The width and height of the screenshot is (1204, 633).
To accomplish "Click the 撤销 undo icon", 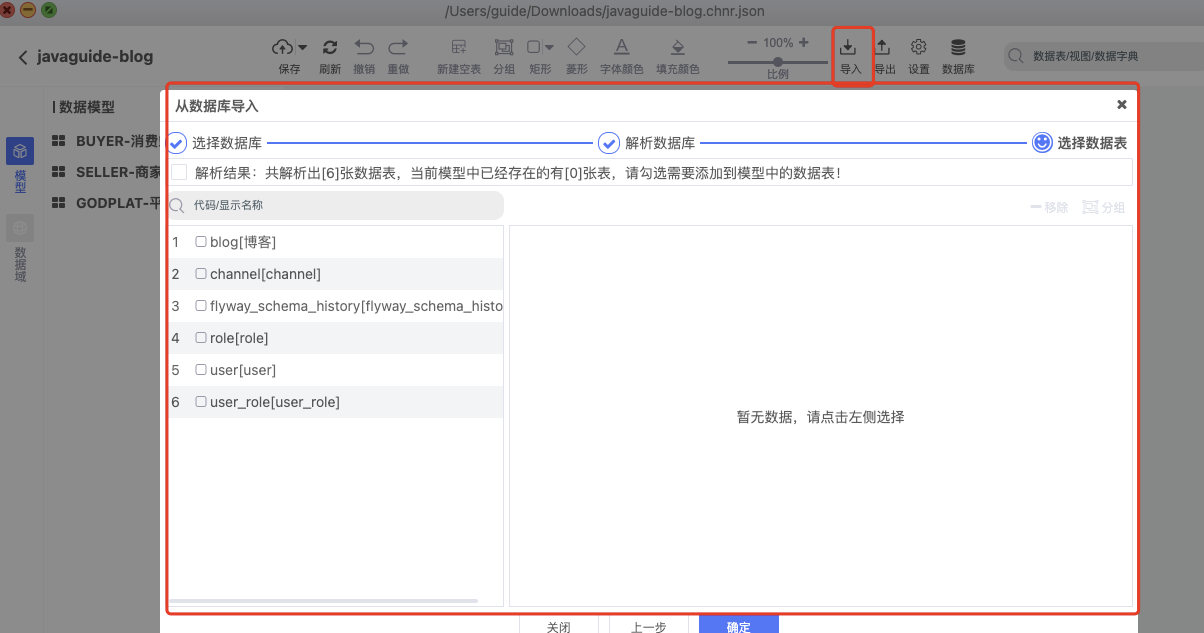I will [x=364, y=48].
